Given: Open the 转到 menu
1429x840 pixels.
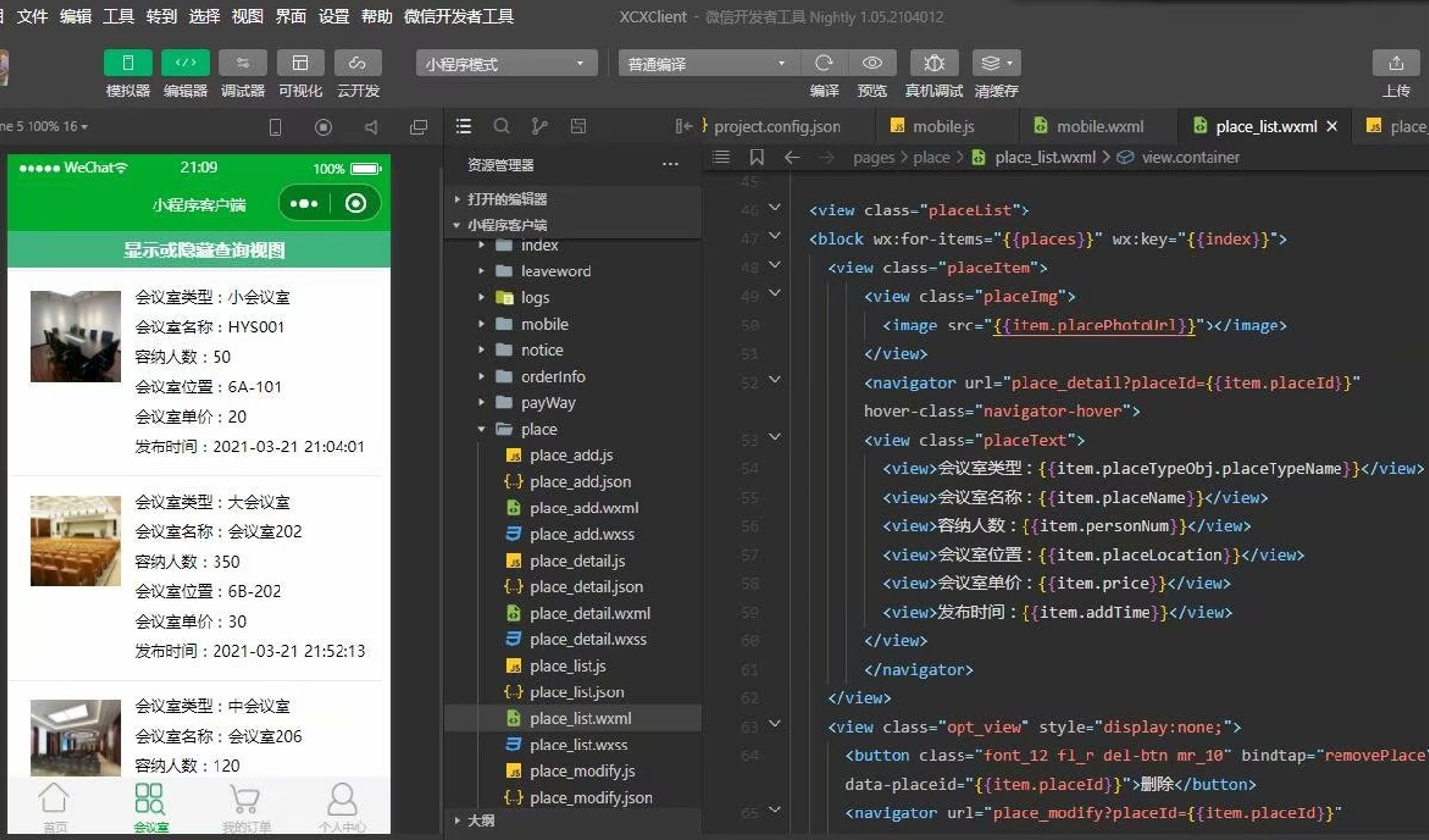Looking at the screenshot, I should [161, 16].
